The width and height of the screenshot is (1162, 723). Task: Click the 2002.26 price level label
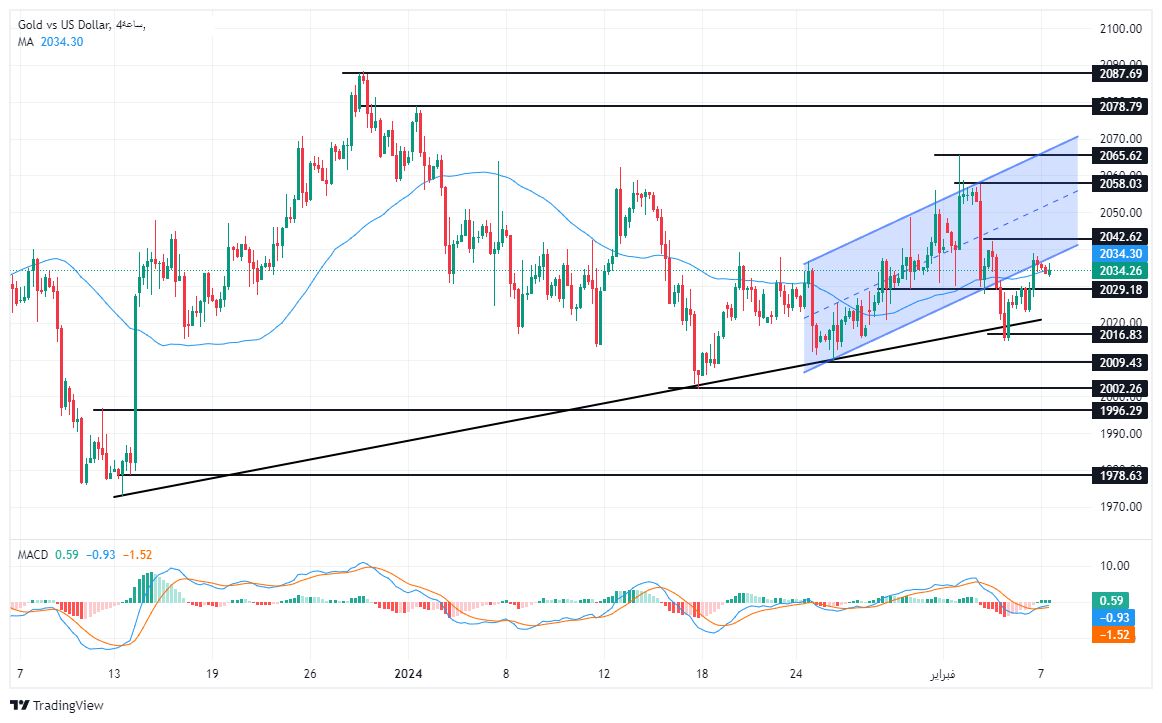(1120, 389)
